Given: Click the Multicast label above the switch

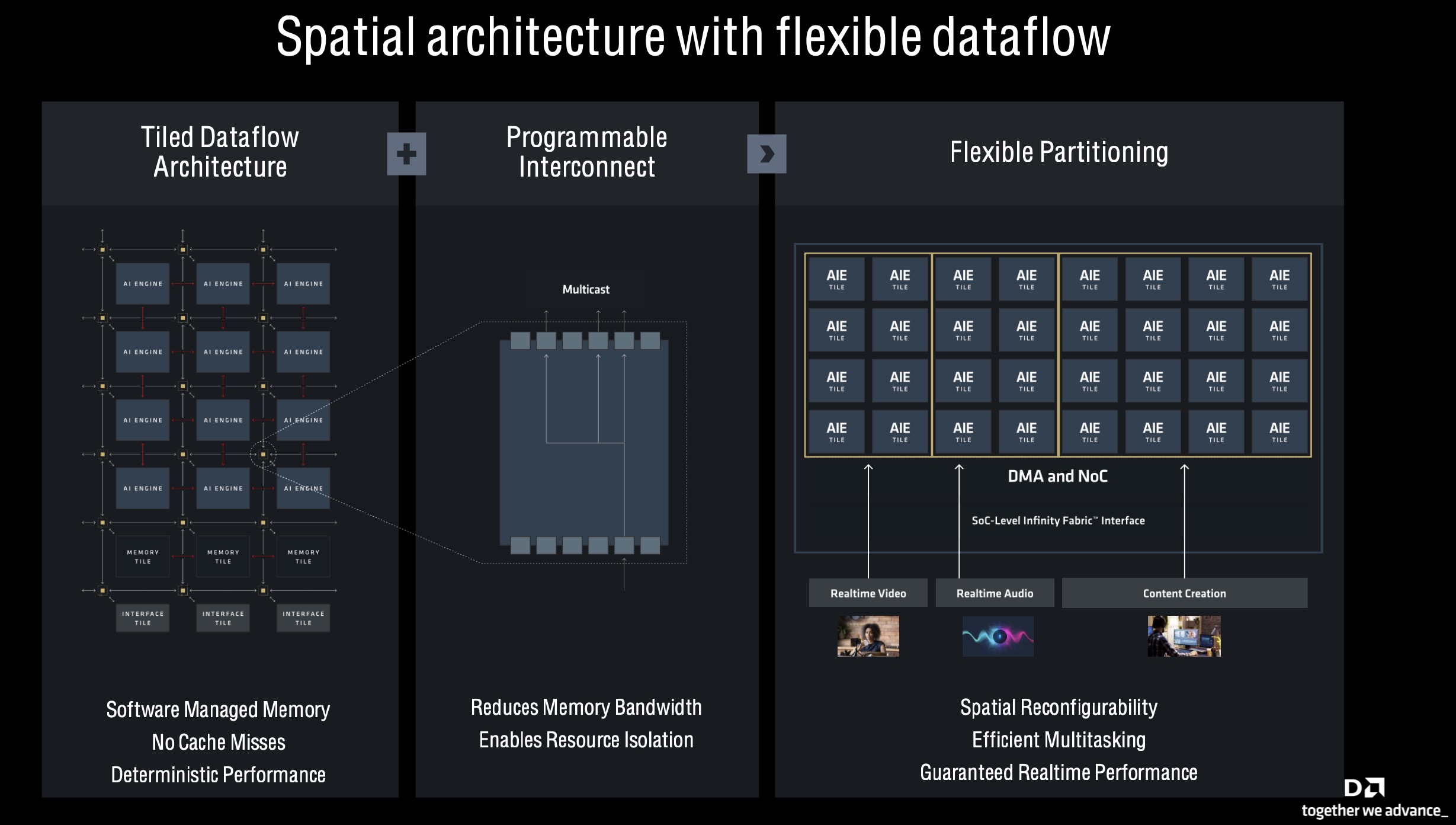Looking at the screenshot, I should pos(585,289).
